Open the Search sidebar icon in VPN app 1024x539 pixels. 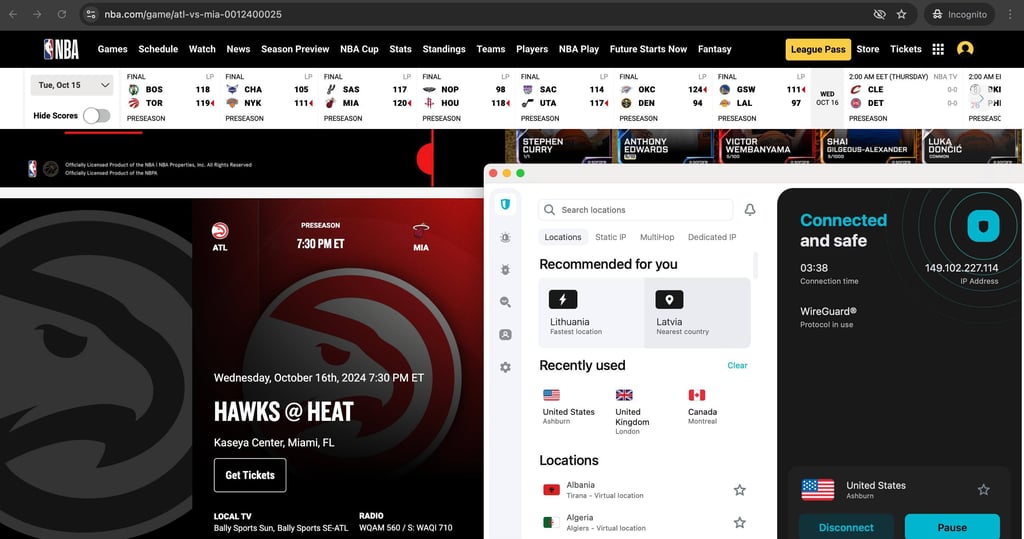click(x=505, y=302)
